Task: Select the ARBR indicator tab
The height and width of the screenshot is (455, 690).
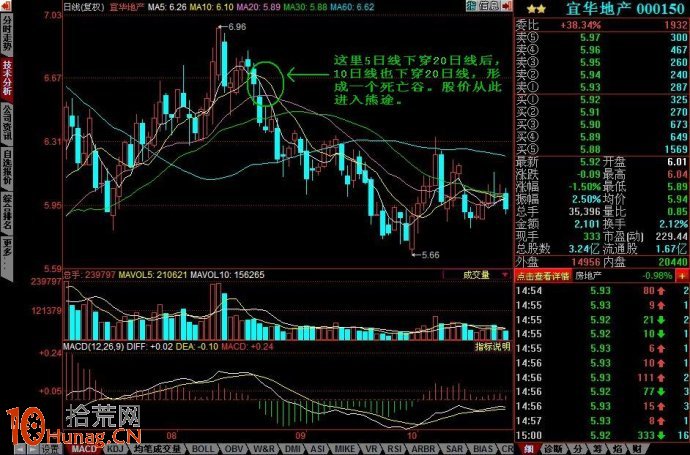Action: click(423, 449)
